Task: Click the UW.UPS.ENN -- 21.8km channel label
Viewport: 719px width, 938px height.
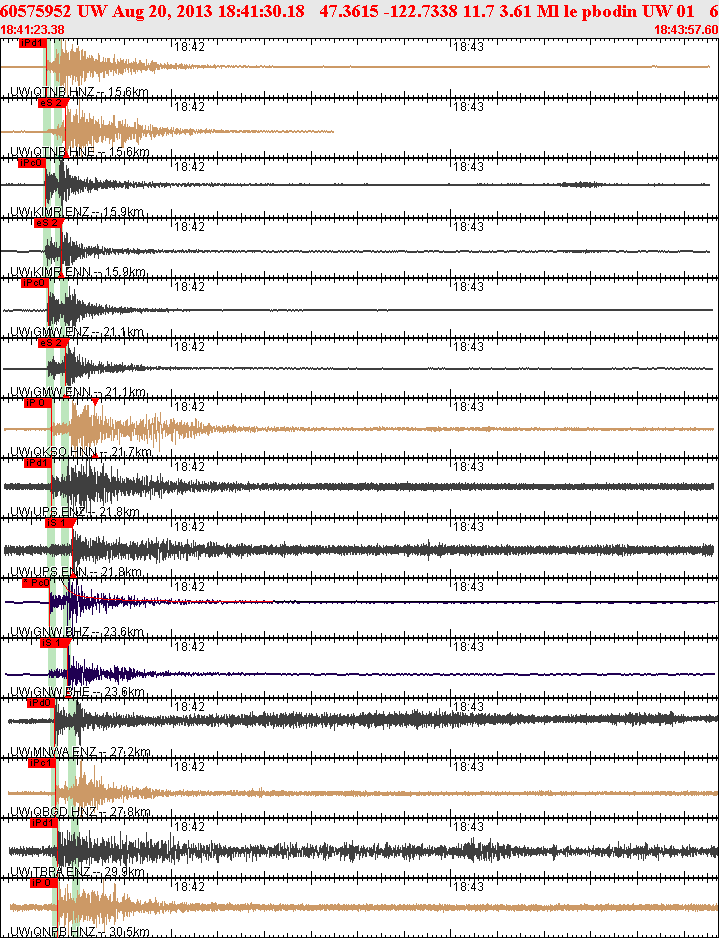Action: point(76,572)
